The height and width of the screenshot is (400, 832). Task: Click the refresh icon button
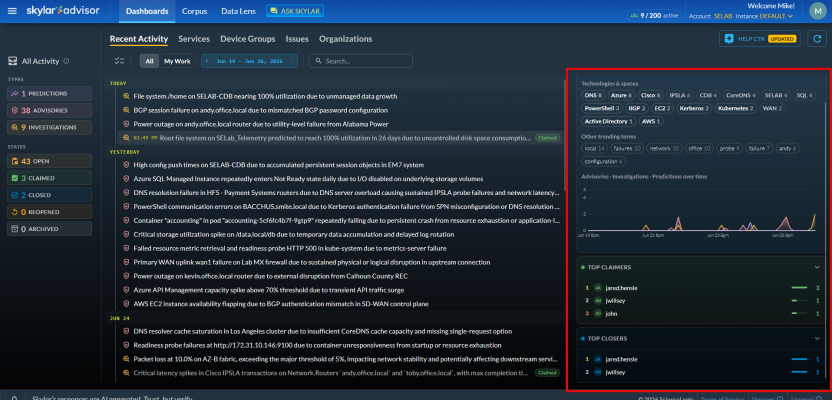point(817,39)
